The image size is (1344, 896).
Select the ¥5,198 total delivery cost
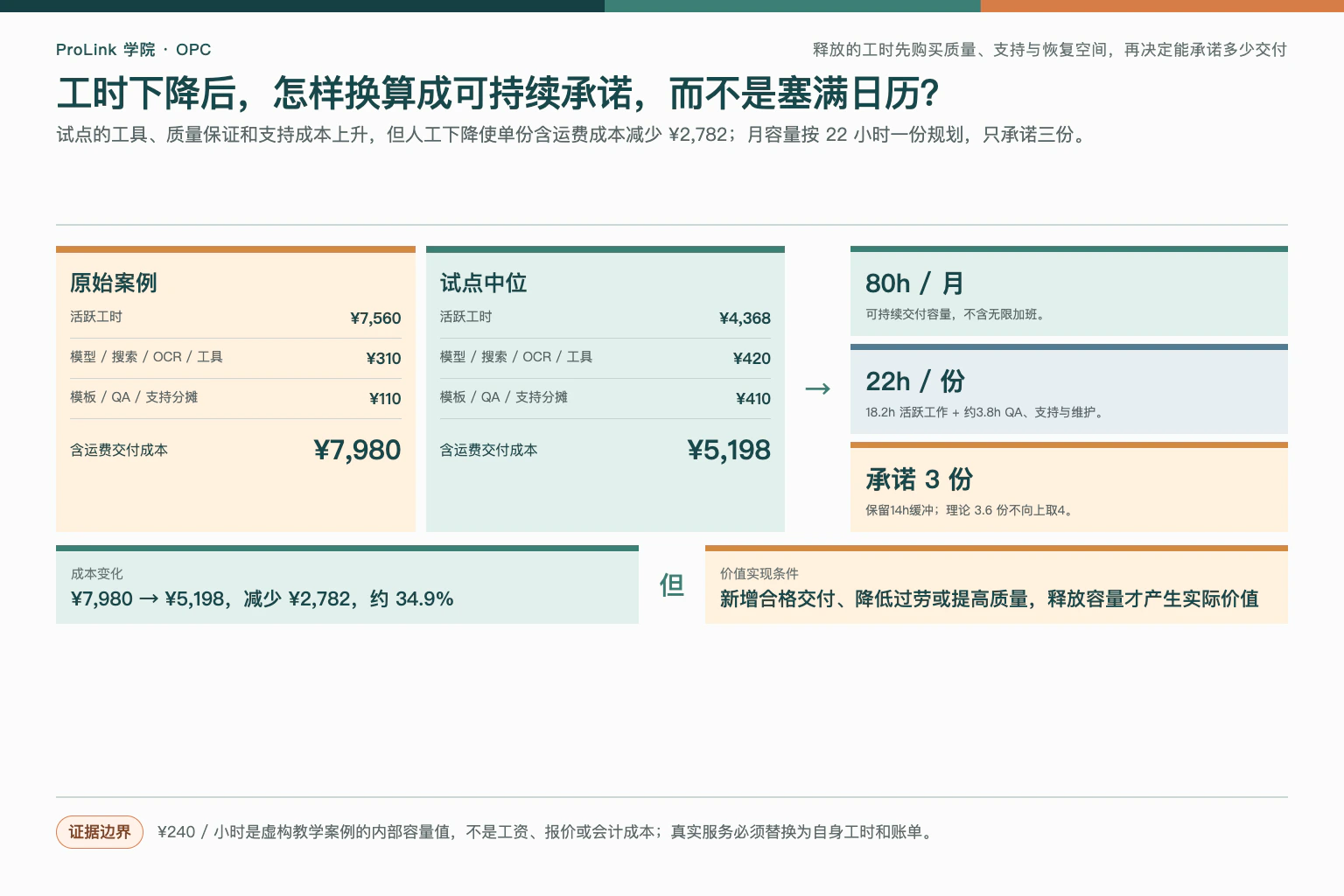(729, 450)
